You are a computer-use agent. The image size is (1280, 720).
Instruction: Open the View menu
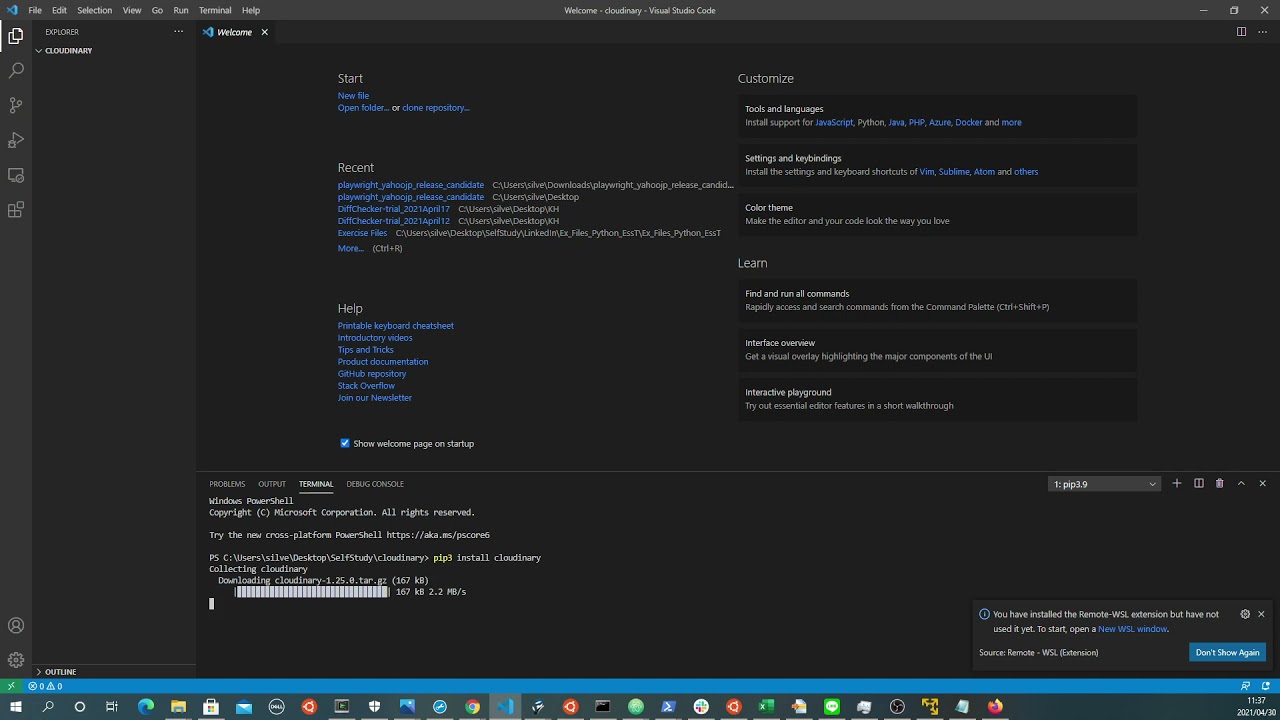coord(132,10)
